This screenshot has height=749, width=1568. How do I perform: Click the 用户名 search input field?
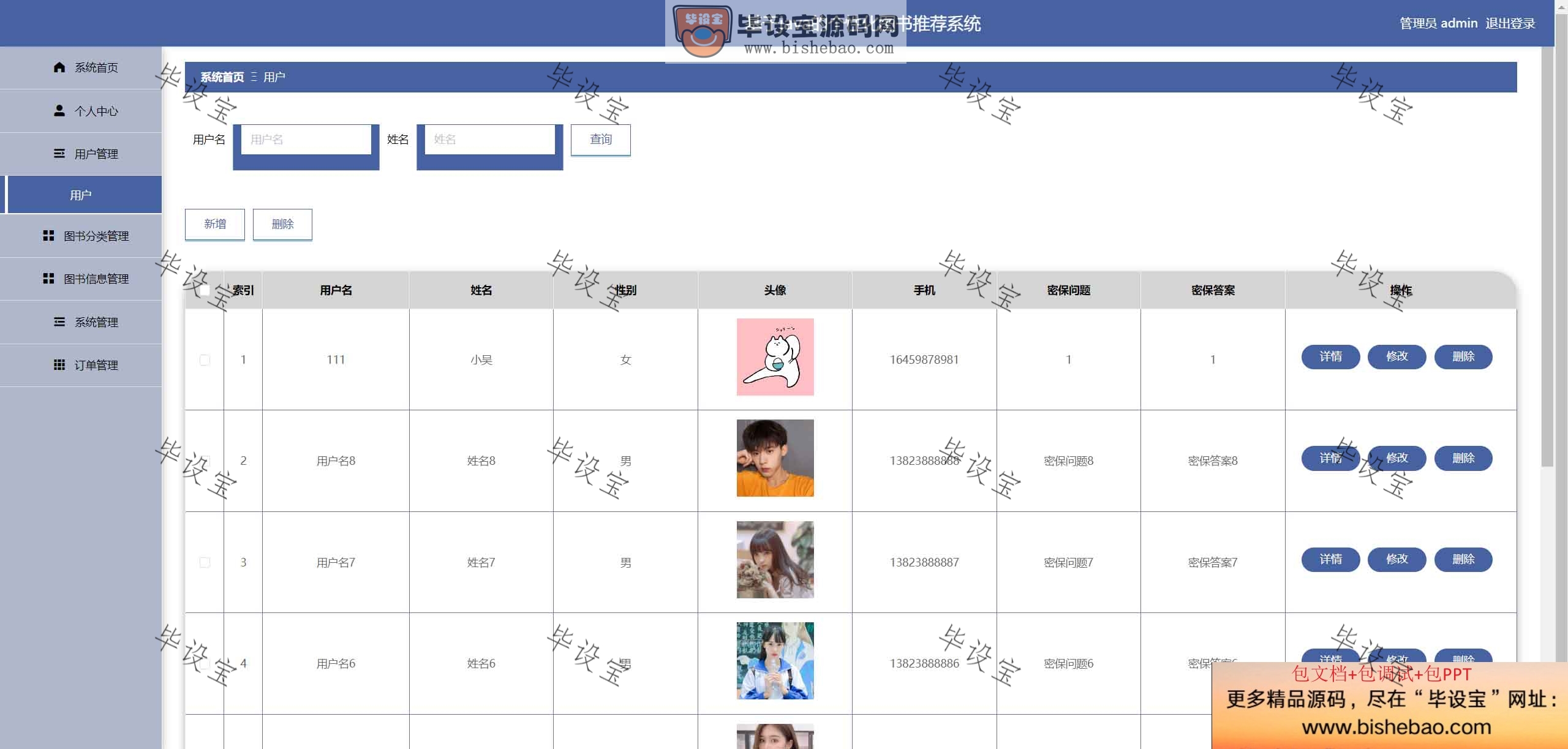(306, 140)
